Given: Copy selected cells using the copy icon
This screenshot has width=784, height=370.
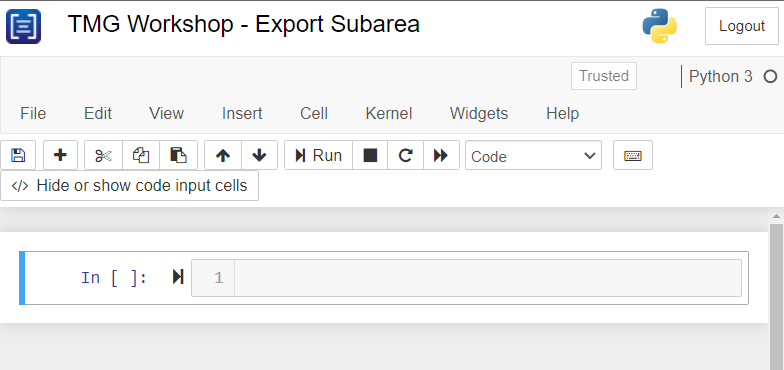Looking at the screenshot, I should pyautogui.click(x=141, y=156).
